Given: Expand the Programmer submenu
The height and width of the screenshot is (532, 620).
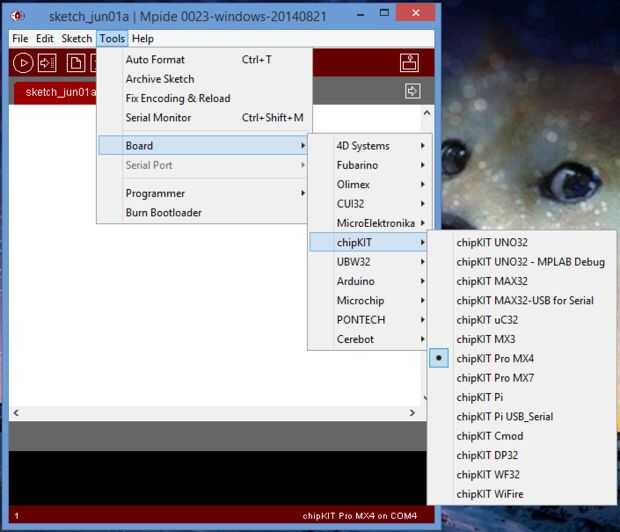Looking at the screenshot, I should (202, 193).
